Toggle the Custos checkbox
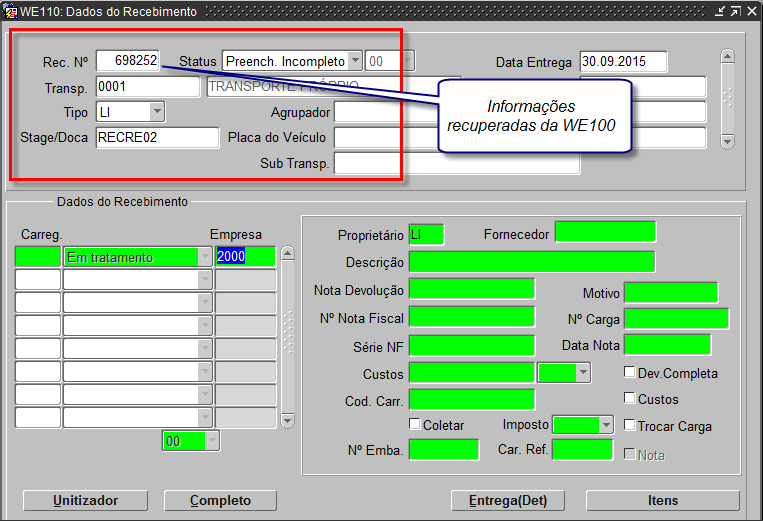This screenshot has height=521, width=763. tap(630, 398)
